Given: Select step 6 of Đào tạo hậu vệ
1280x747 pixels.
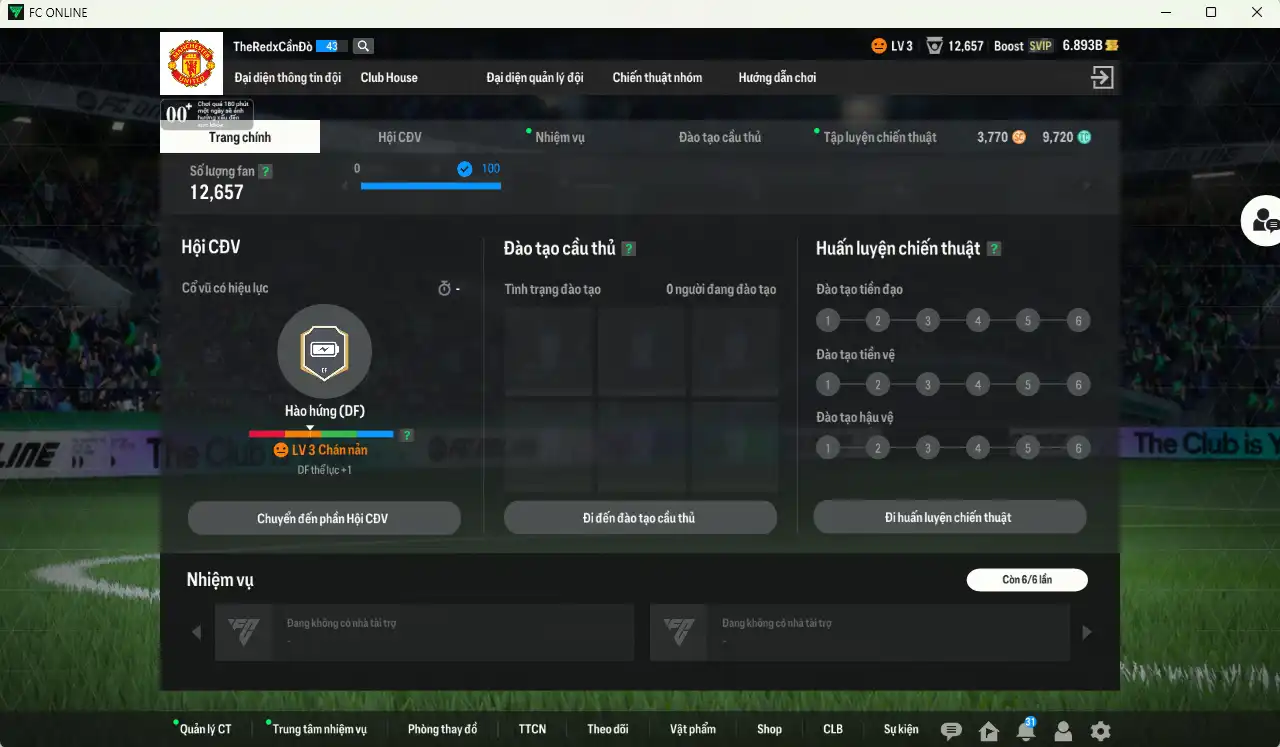Looking at the screenshot, I should point(1078,448).
